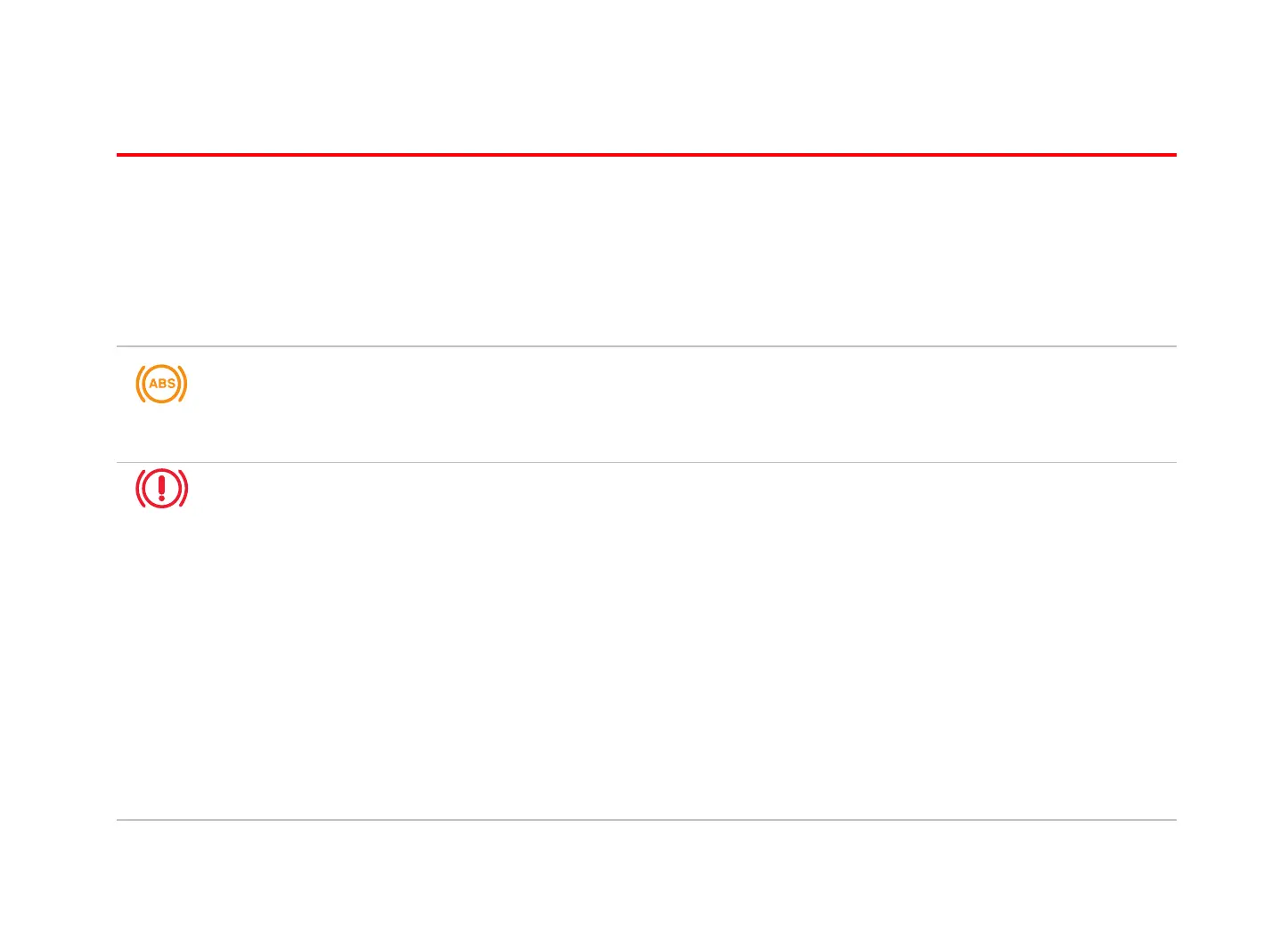Click the right arc of the orange ABS icon
The height and width of the screenshot is (933, 1288).
pyautogui.click(x=184, y=384)
